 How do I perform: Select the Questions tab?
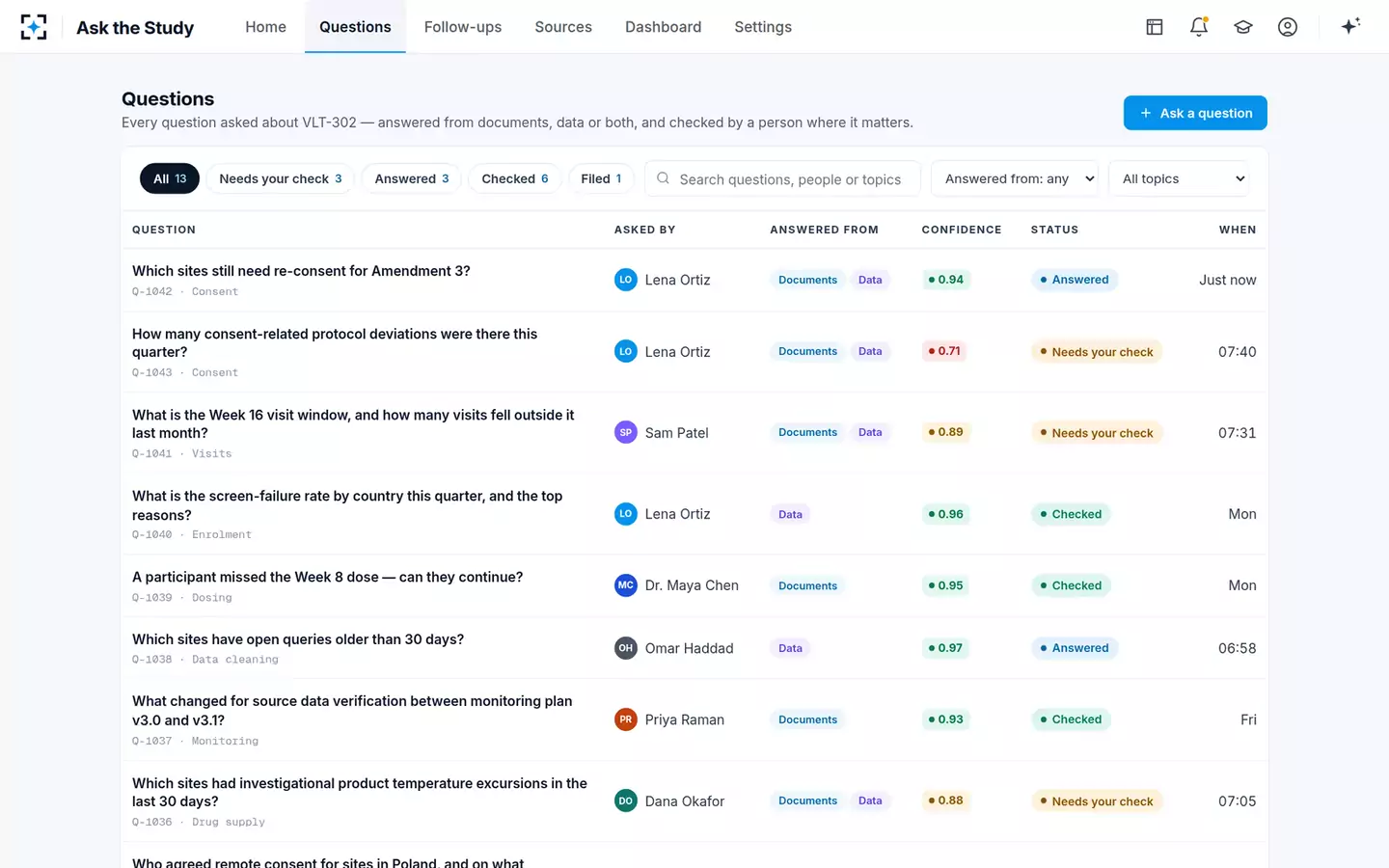(x=355, y=27)
